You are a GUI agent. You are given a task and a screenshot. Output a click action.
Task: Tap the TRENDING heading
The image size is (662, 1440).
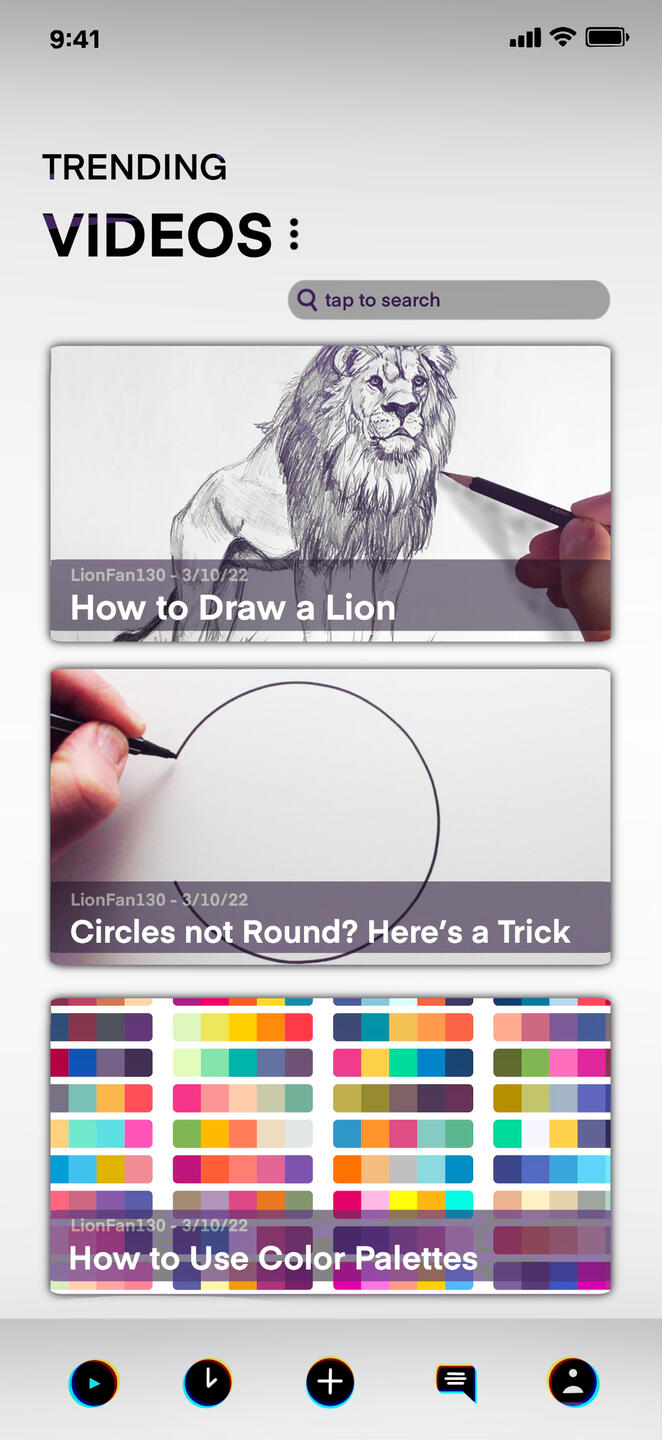point(135,167)
